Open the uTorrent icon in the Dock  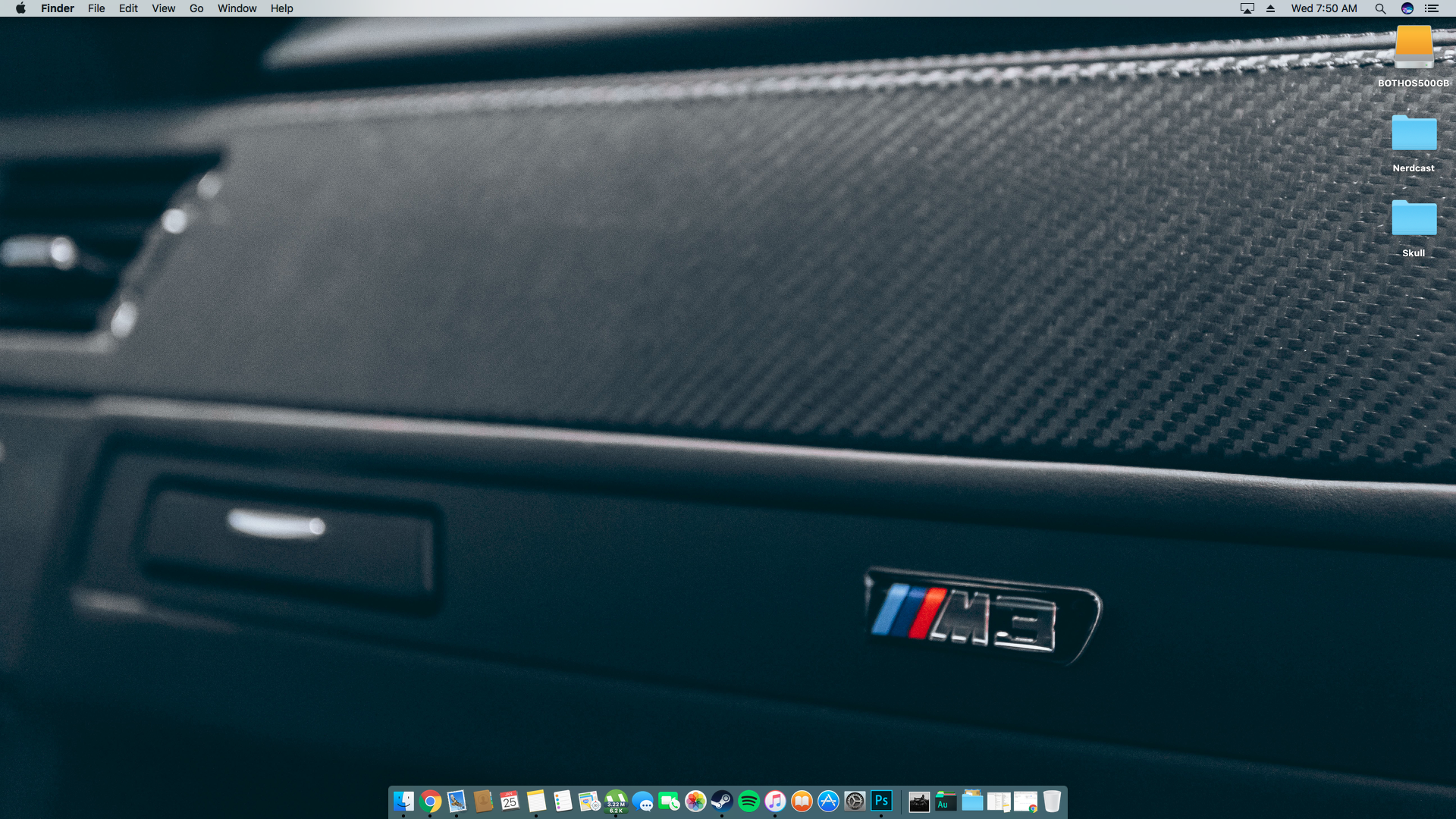click(616, 801)
